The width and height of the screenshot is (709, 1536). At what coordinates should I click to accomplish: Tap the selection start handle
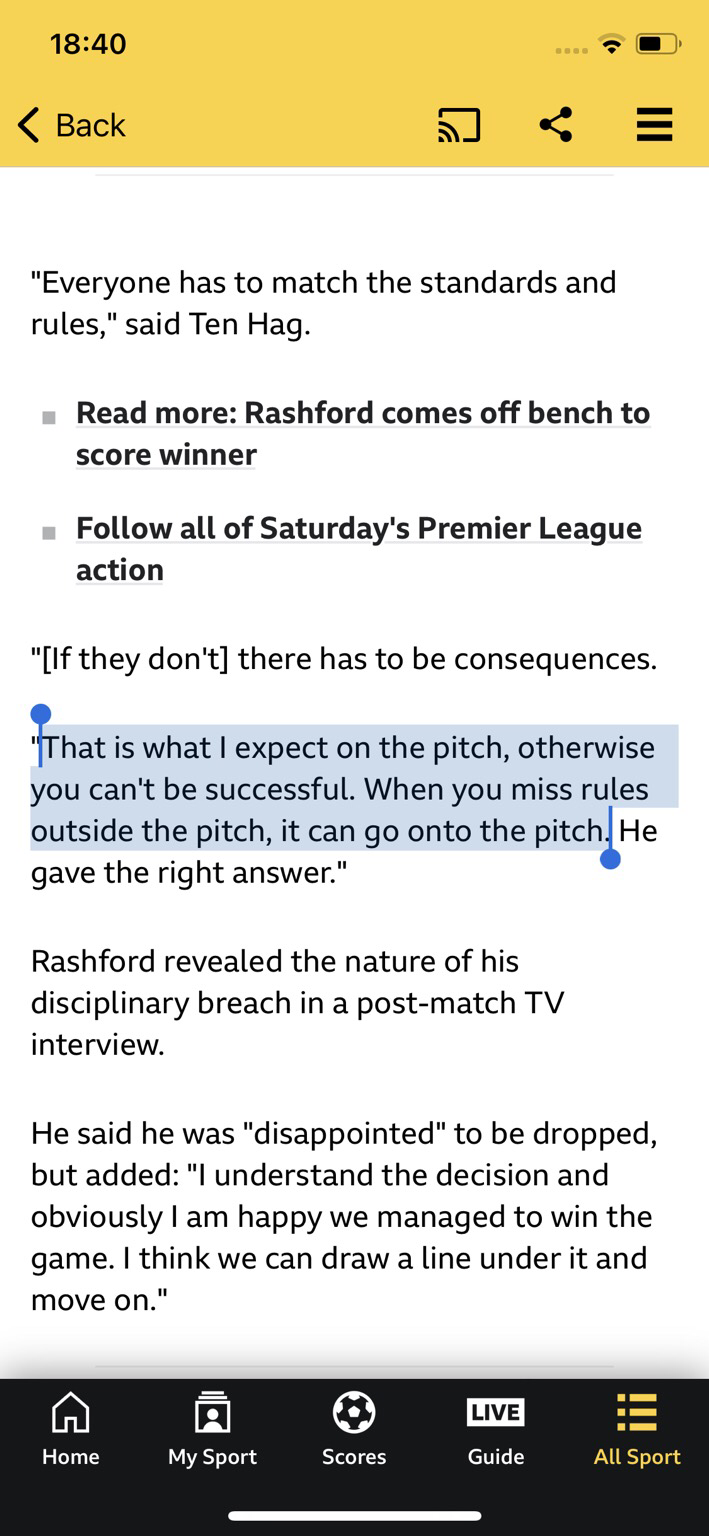[x=40, y=715]
